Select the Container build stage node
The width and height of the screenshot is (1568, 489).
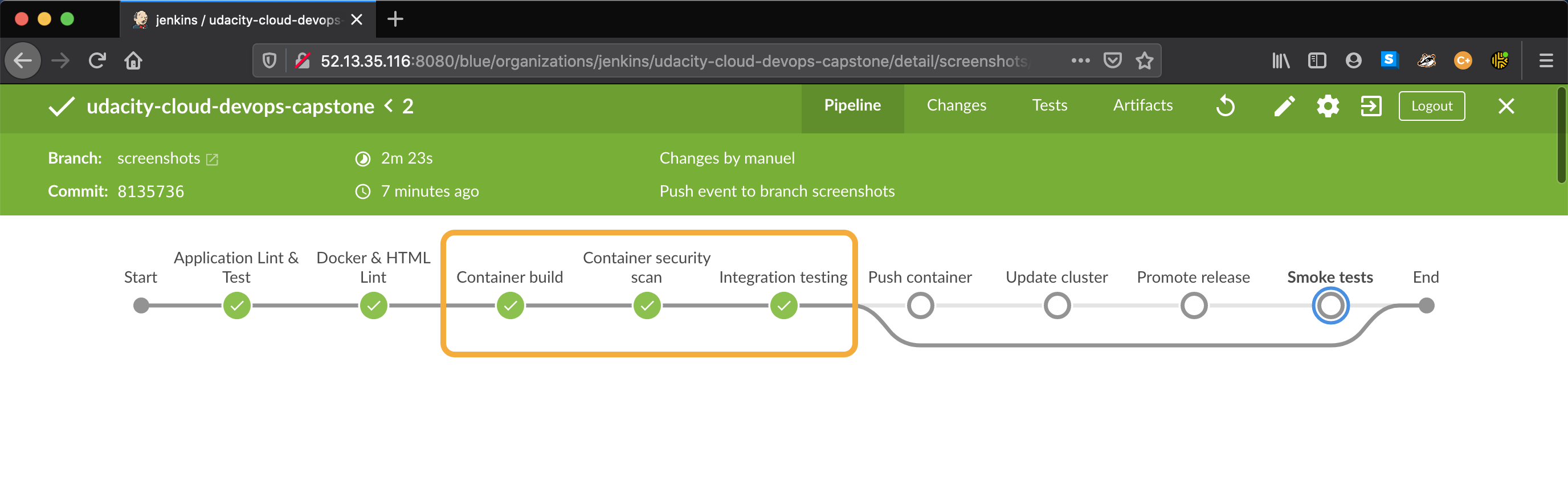(510, 305)
